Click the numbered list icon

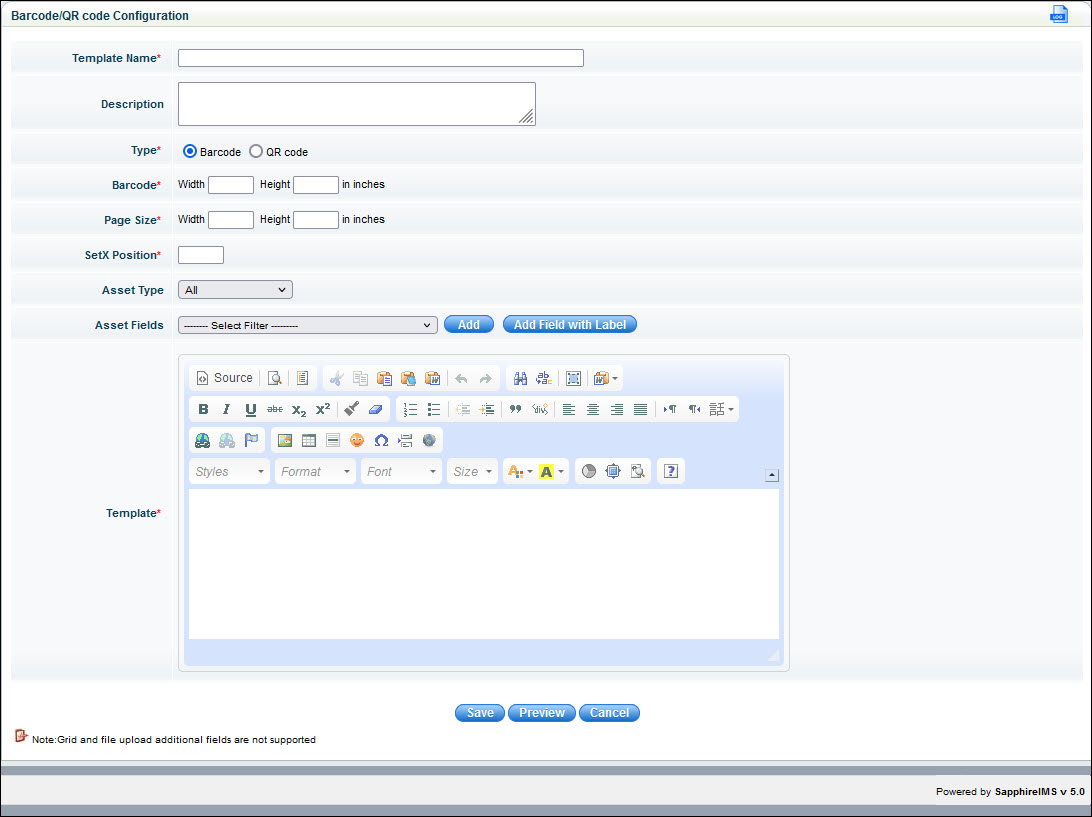tap(410, 408)
